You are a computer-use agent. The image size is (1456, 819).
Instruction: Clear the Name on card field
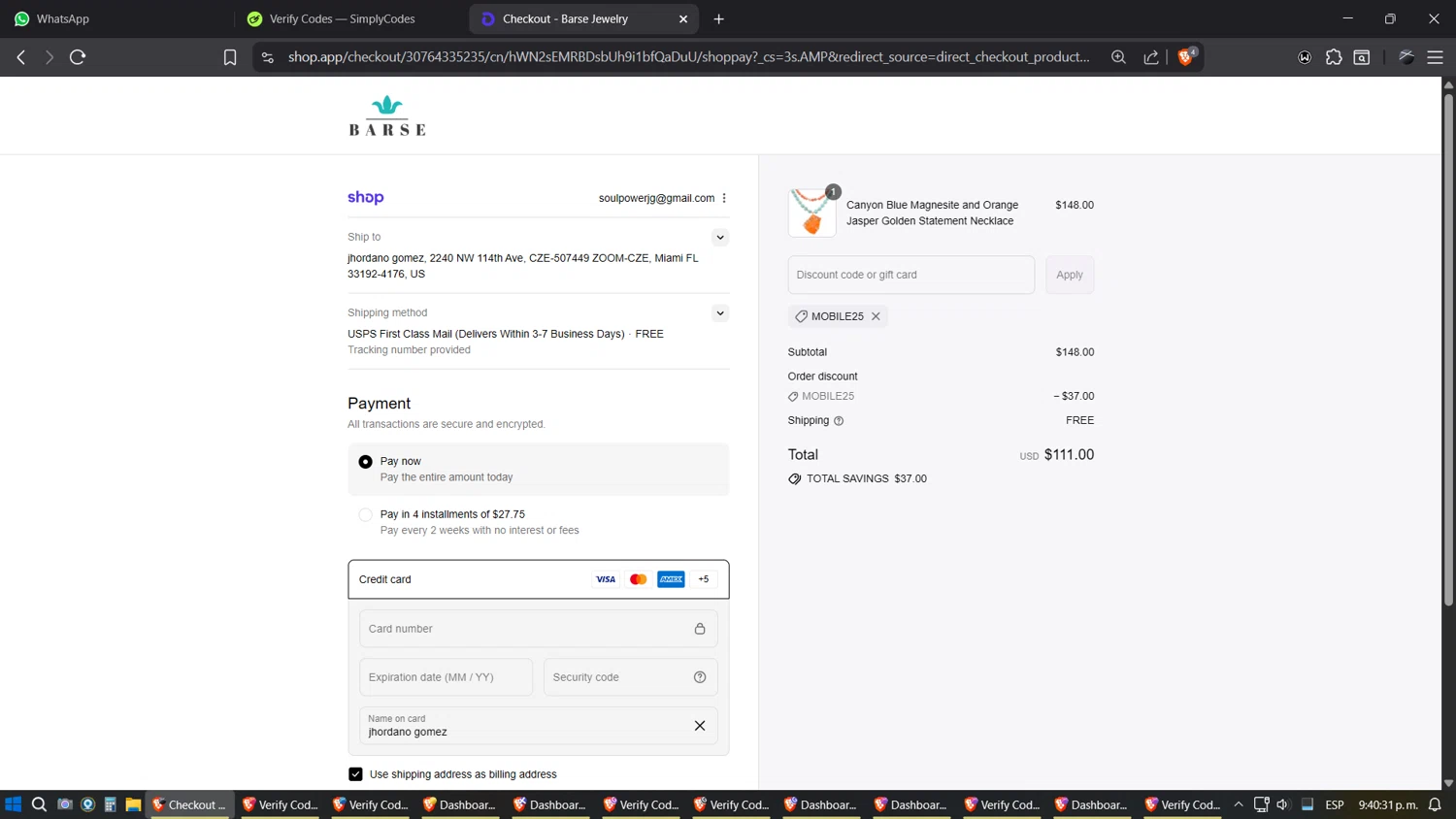pyautogui.click(x=700, y=726)
